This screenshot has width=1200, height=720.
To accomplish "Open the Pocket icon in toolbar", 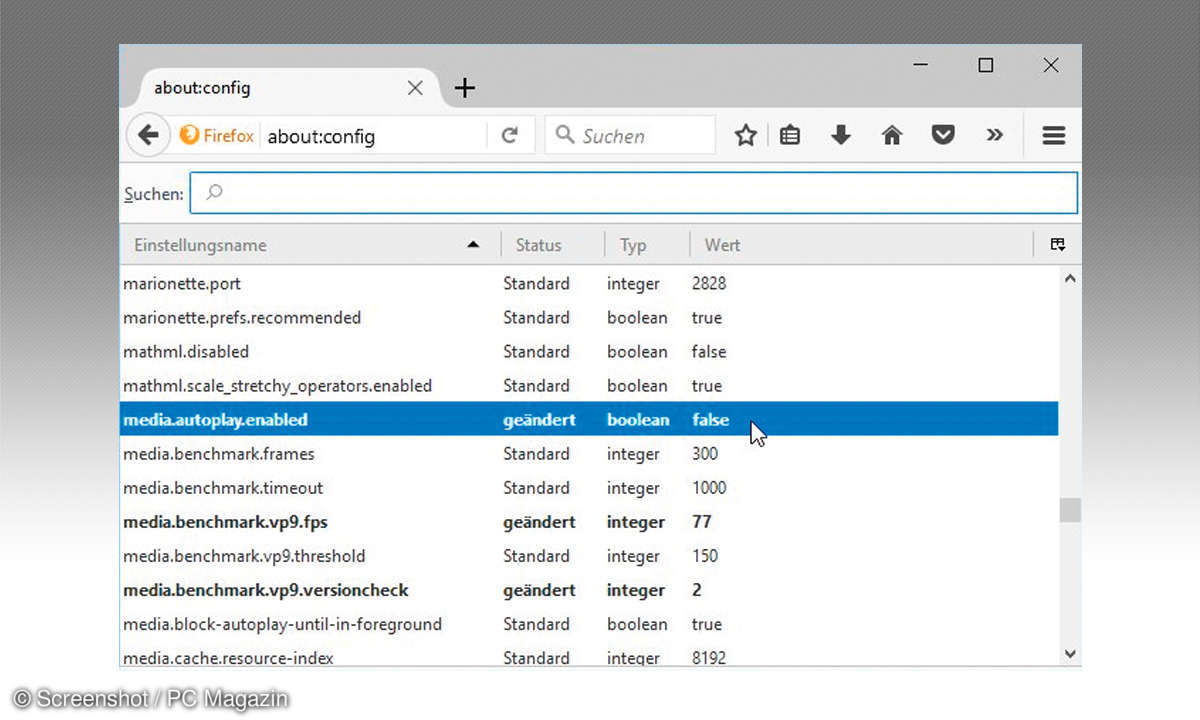I will (943, 135).
